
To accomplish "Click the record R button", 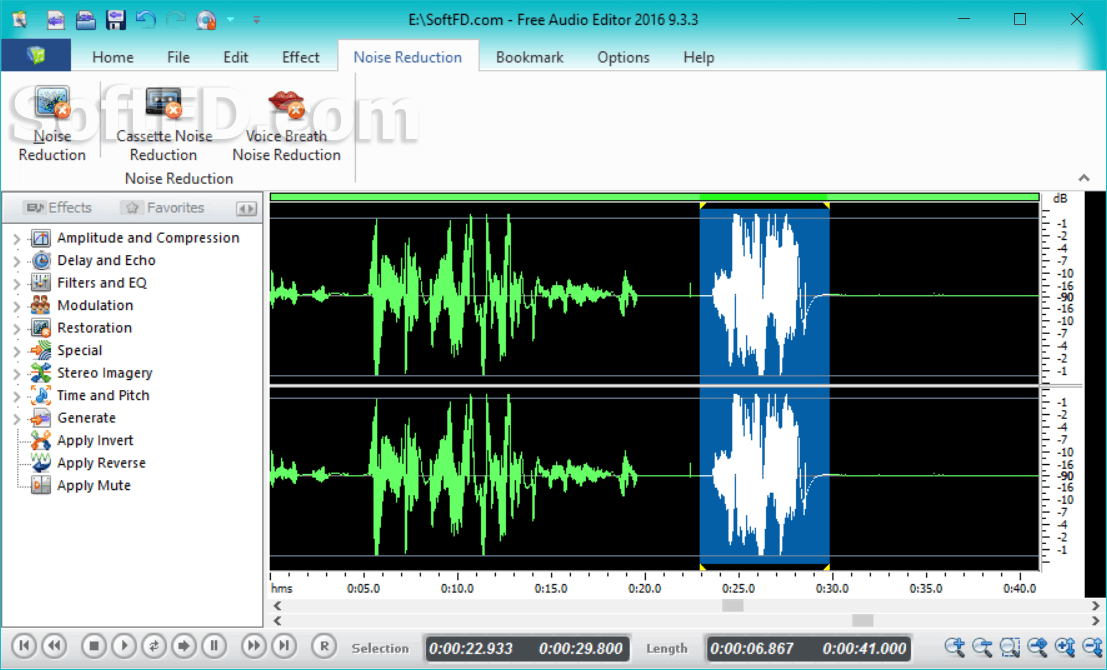I will 324,645.
